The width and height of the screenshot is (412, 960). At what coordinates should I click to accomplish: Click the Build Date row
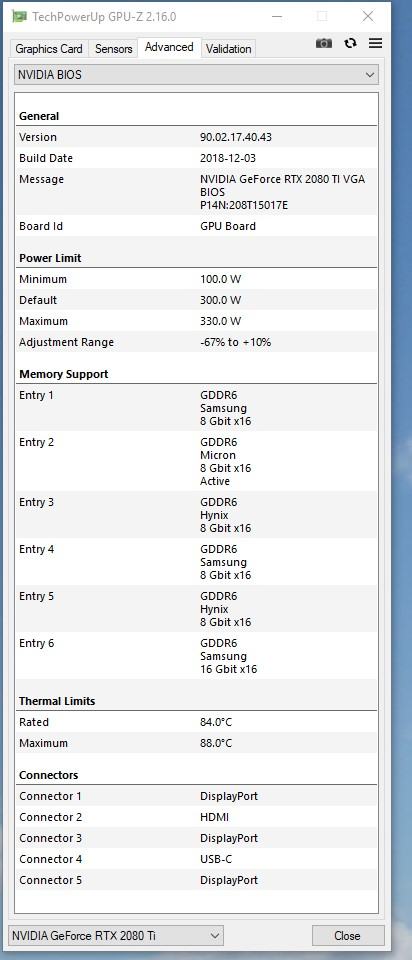[x=197, y=158]
